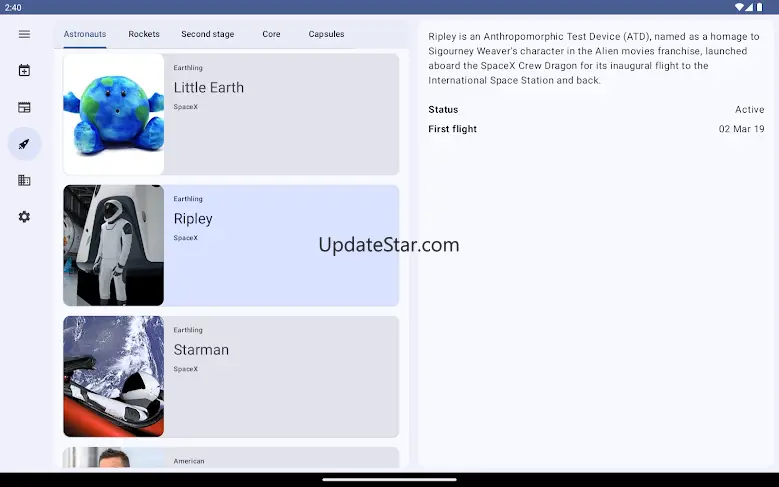Open the Little Earth astronaut card
This screenshot has width=779, height=487.
231,114
